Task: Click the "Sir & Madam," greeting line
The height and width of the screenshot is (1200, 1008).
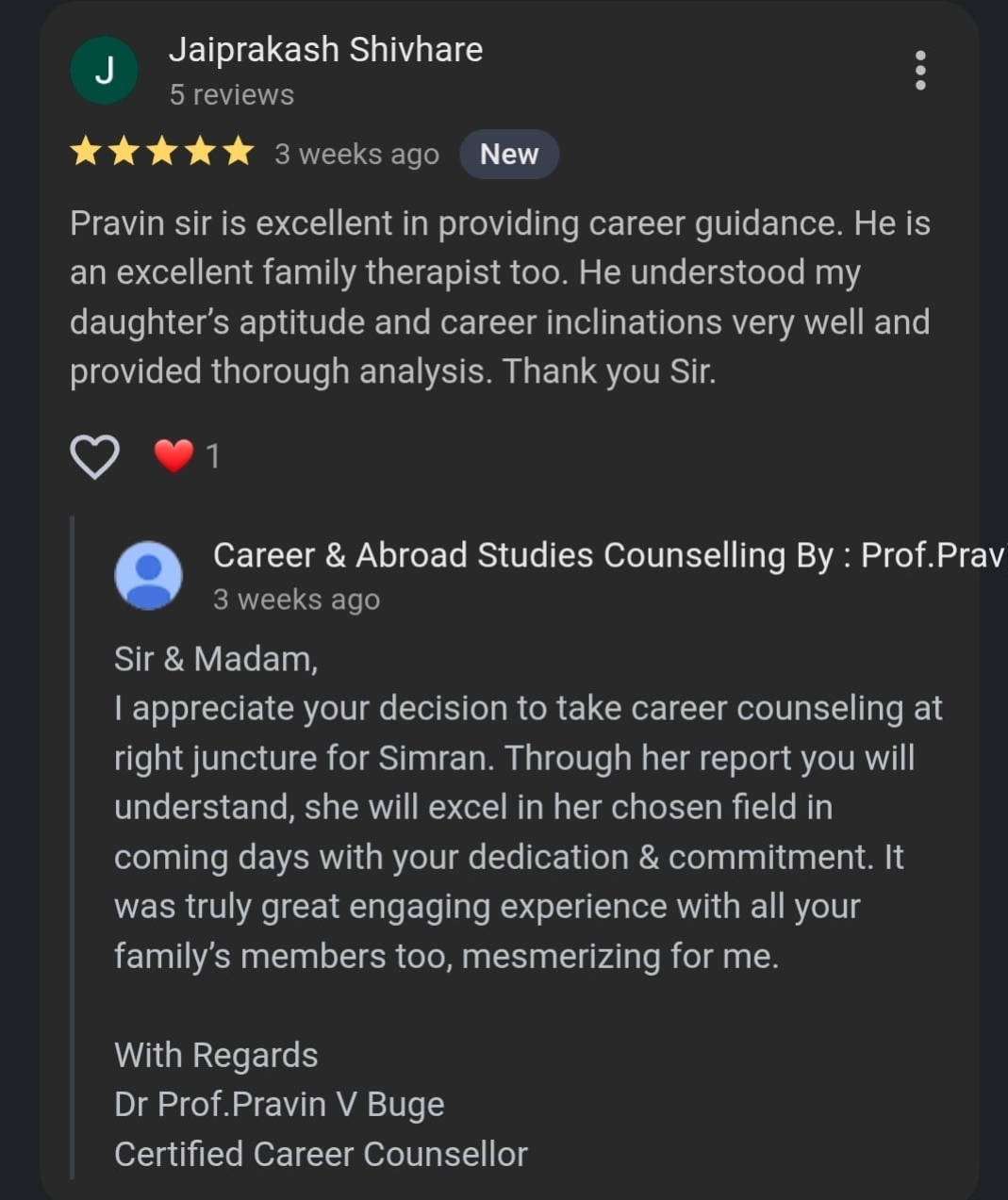Action: point(216,659)
